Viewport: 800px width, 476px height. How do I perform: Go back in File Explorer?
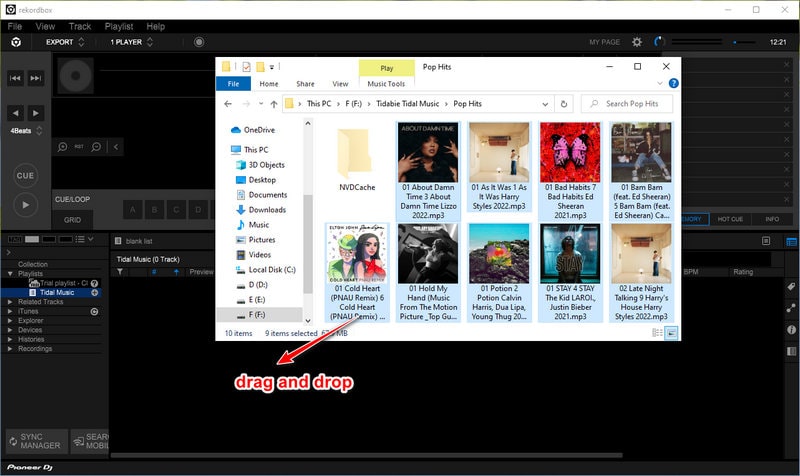point(228,104)
